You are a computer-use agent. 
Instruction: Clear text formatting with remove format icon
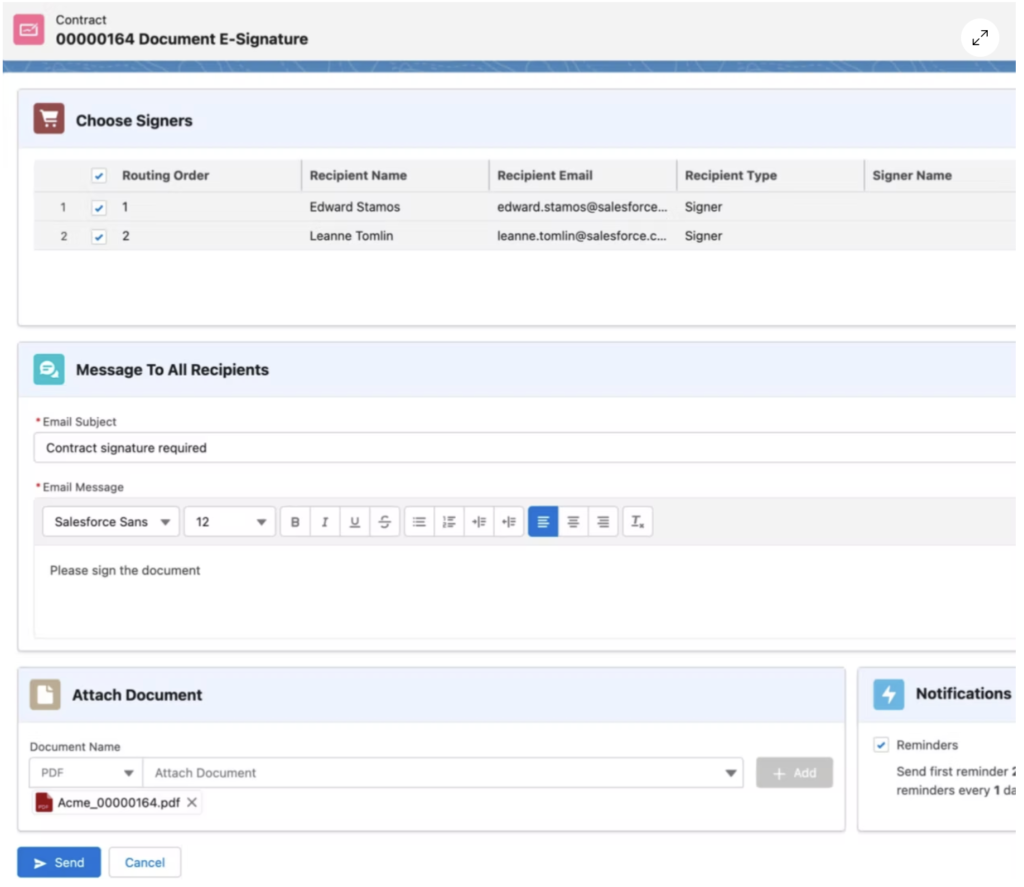[x=638, y=522]
